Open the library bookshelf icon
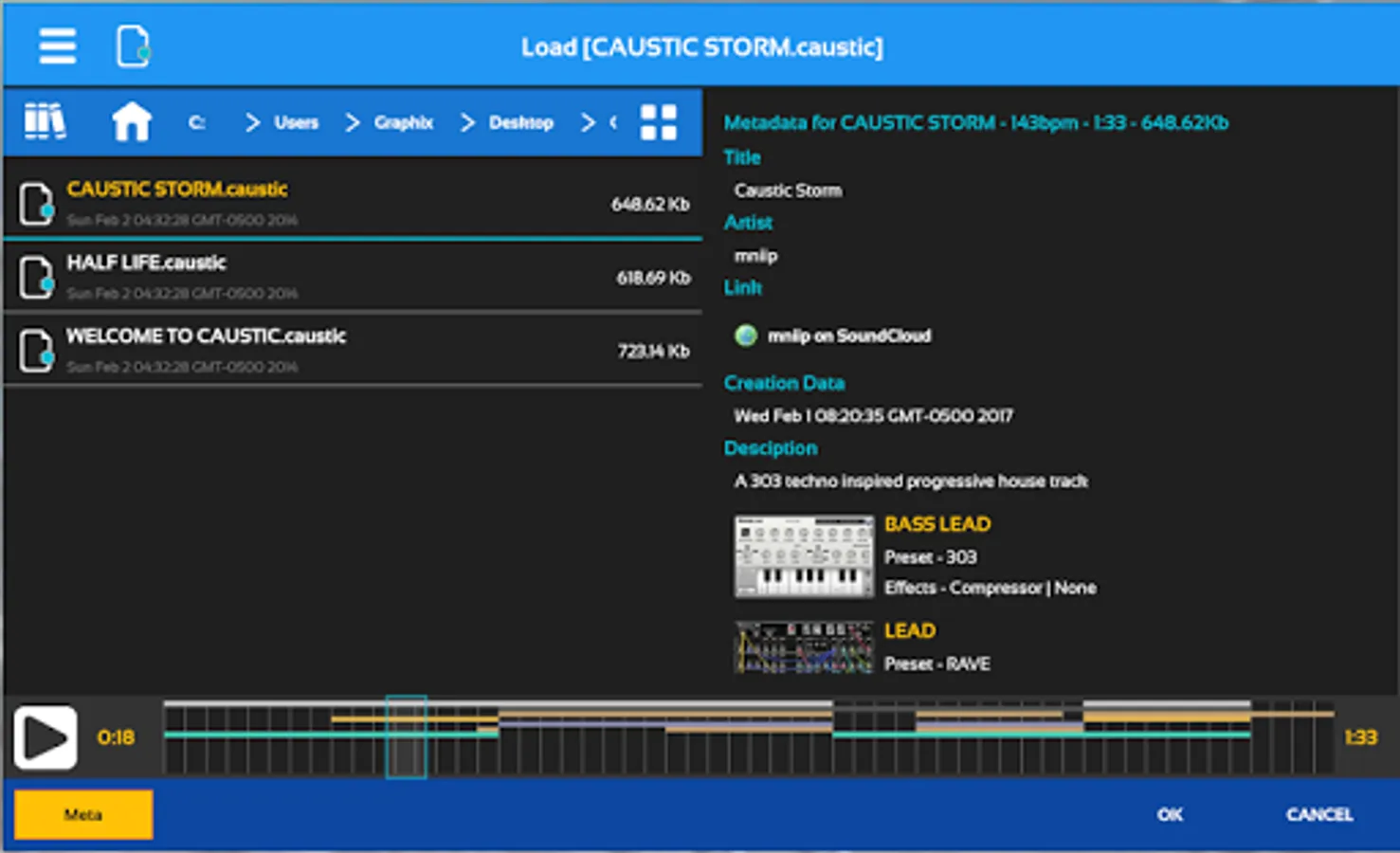This screenshot has height=853, width=1400. click(45, 121)
